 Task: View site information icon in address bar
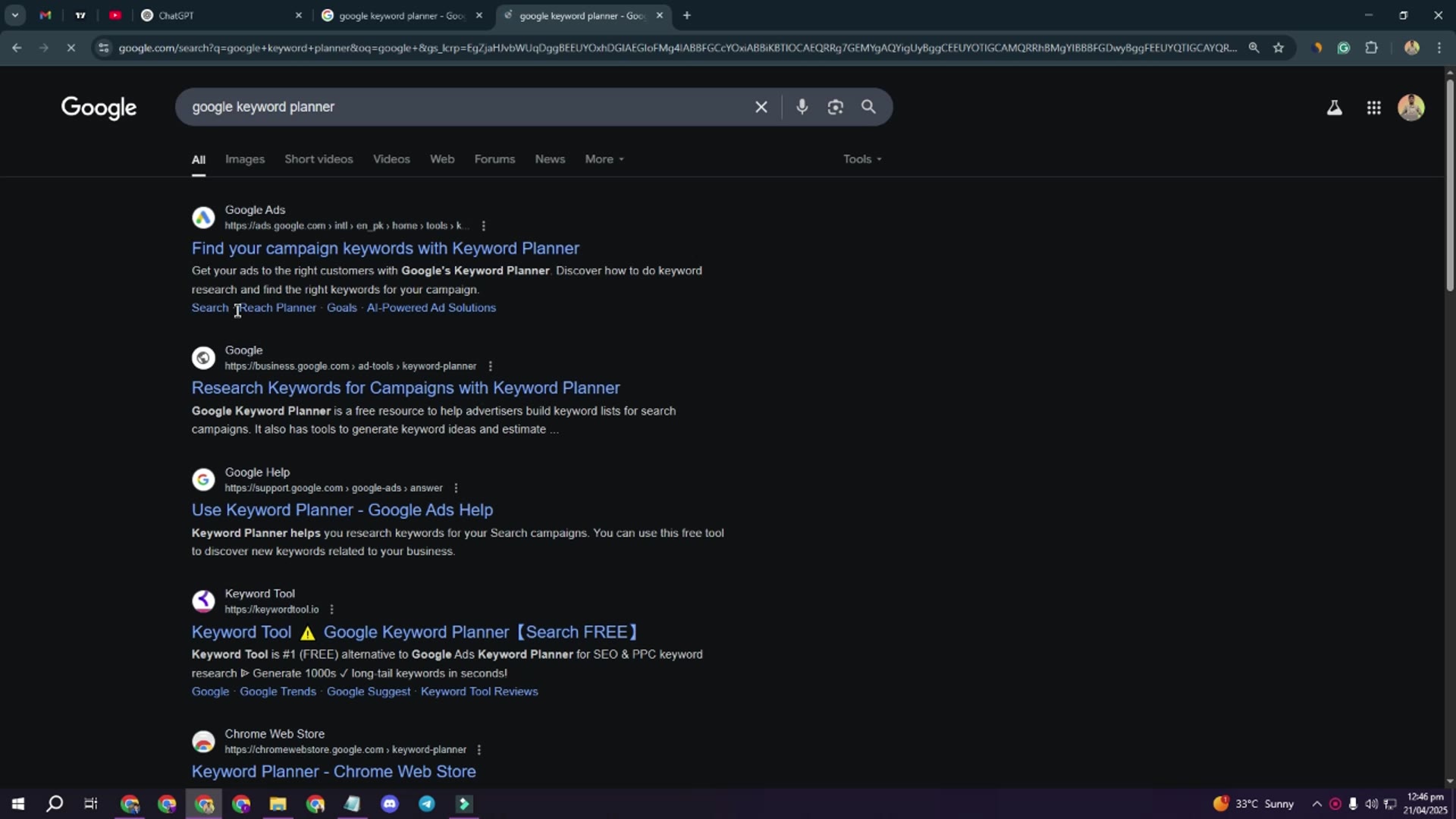(103, 48)
